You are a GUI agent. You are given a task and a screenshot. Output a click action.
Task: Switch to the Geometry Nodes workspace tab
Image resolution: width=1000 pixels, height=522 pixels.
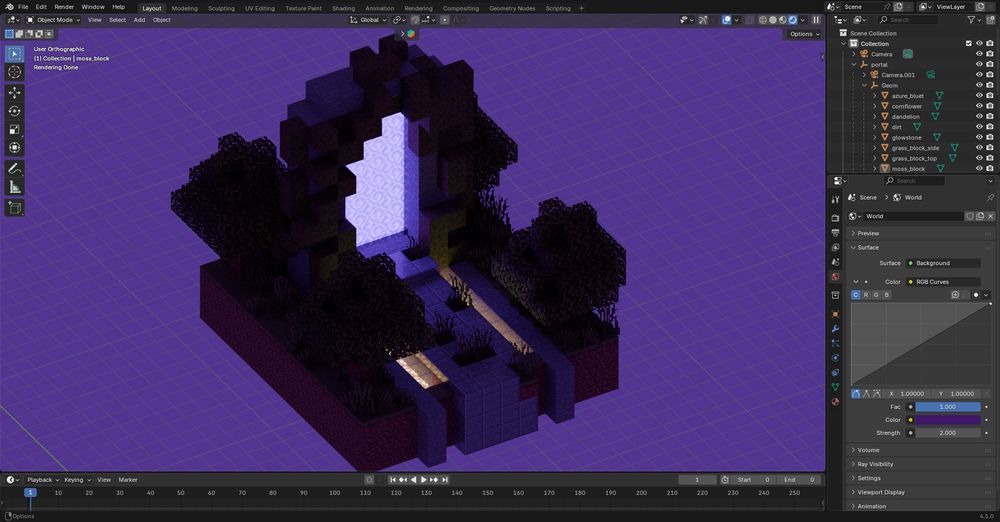pyautogui.click(x=511, y=8)
